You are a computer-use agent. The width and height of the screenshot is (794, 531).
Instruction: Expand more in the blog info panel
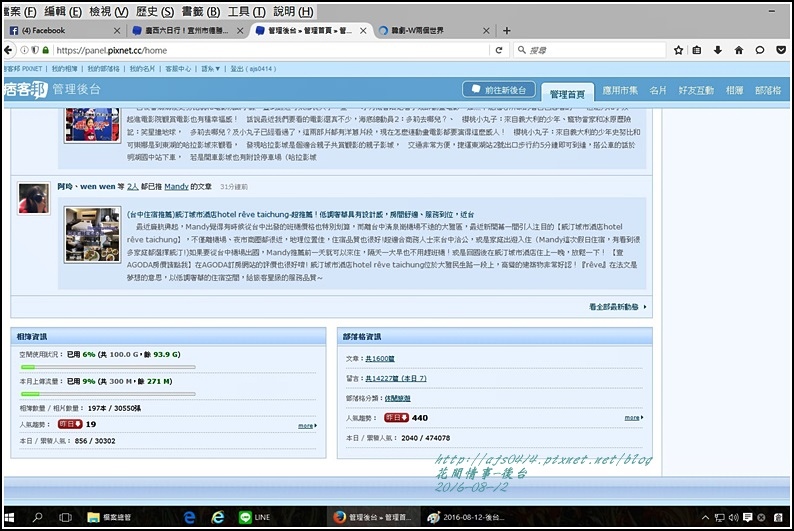633,418
